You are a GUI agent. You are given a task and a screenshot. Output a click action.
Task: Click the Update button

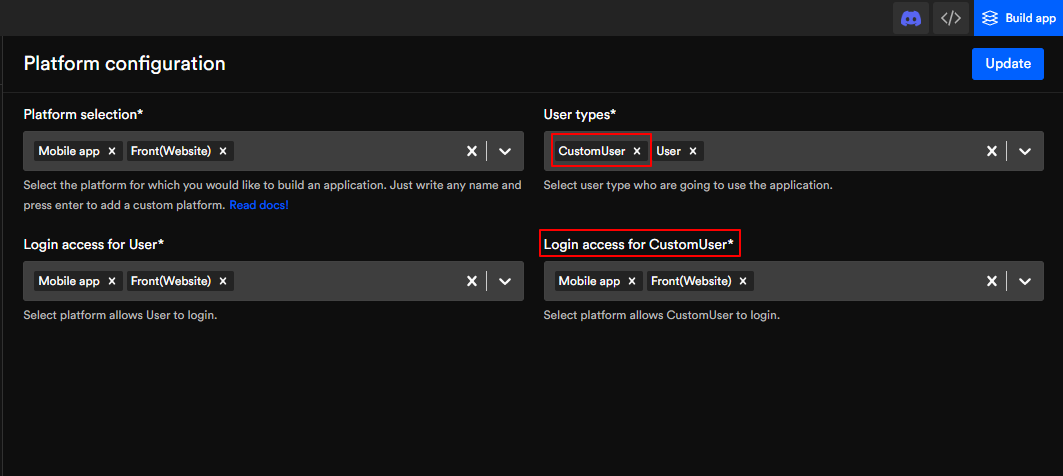click(1007, 64)
